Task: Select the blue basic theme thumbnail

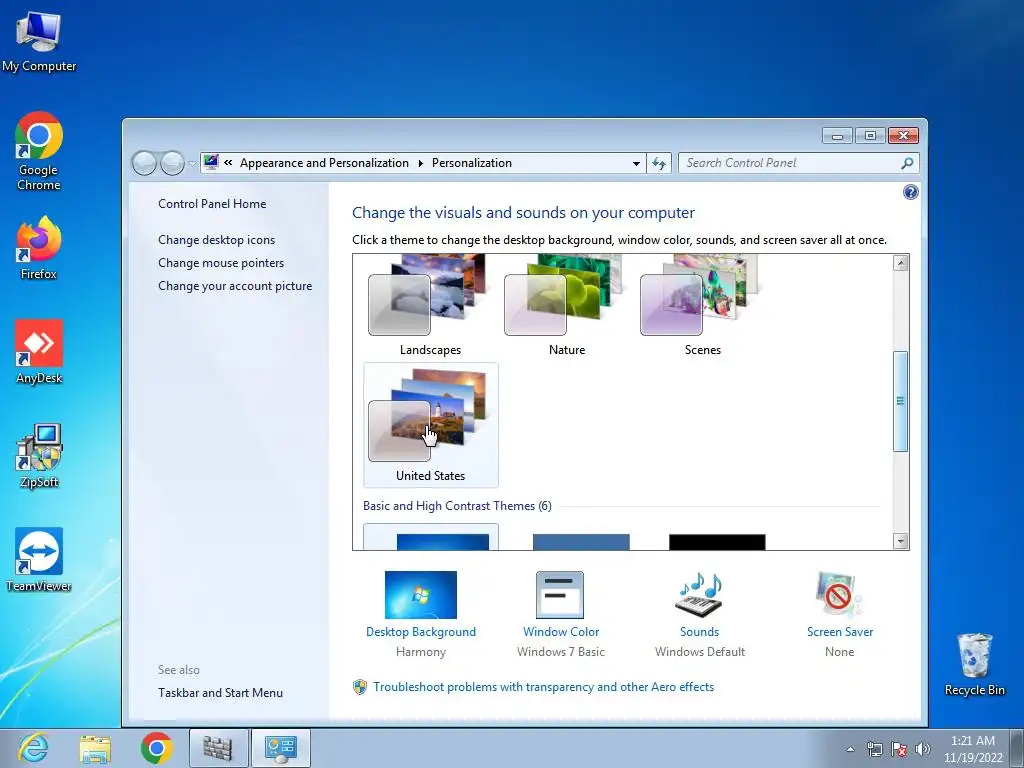Action: point(442,542)
